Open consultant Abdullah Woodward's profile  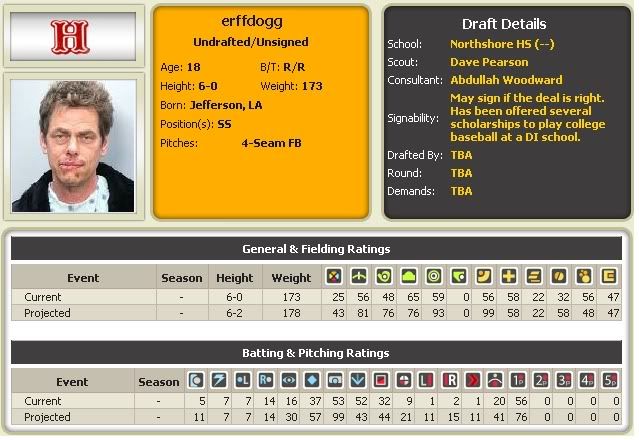[x=506, y=80]
